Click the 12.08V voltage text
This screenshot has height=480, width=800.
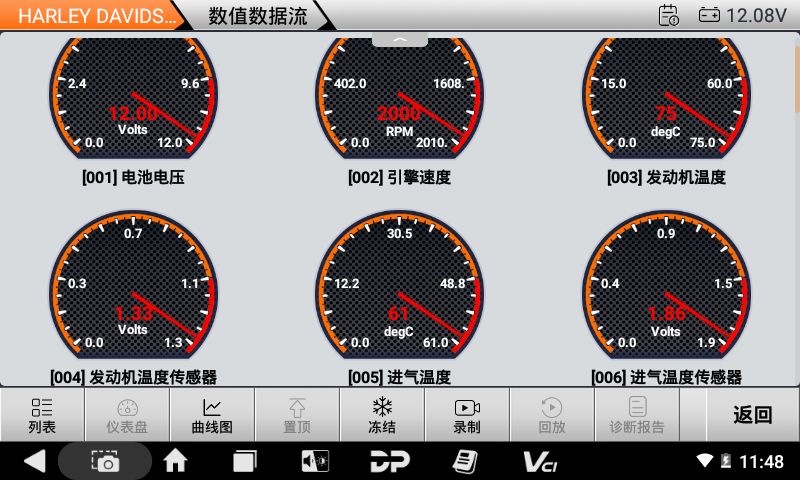(756, 15)
